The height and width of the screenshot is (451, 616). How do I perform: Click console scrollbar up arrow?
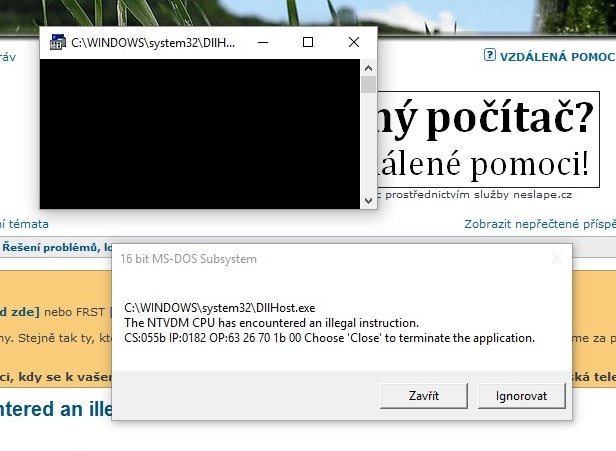(368, 68)
